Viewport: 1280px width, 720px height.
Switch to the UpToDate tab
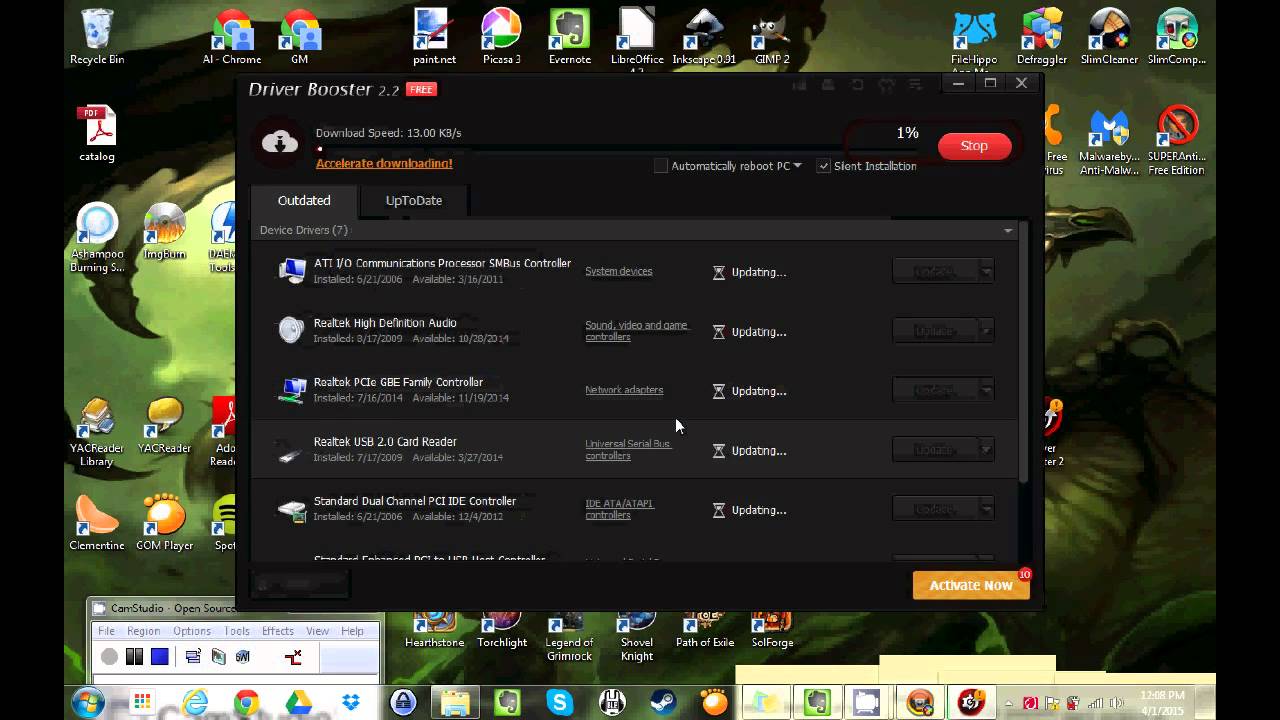coord(414,200)
